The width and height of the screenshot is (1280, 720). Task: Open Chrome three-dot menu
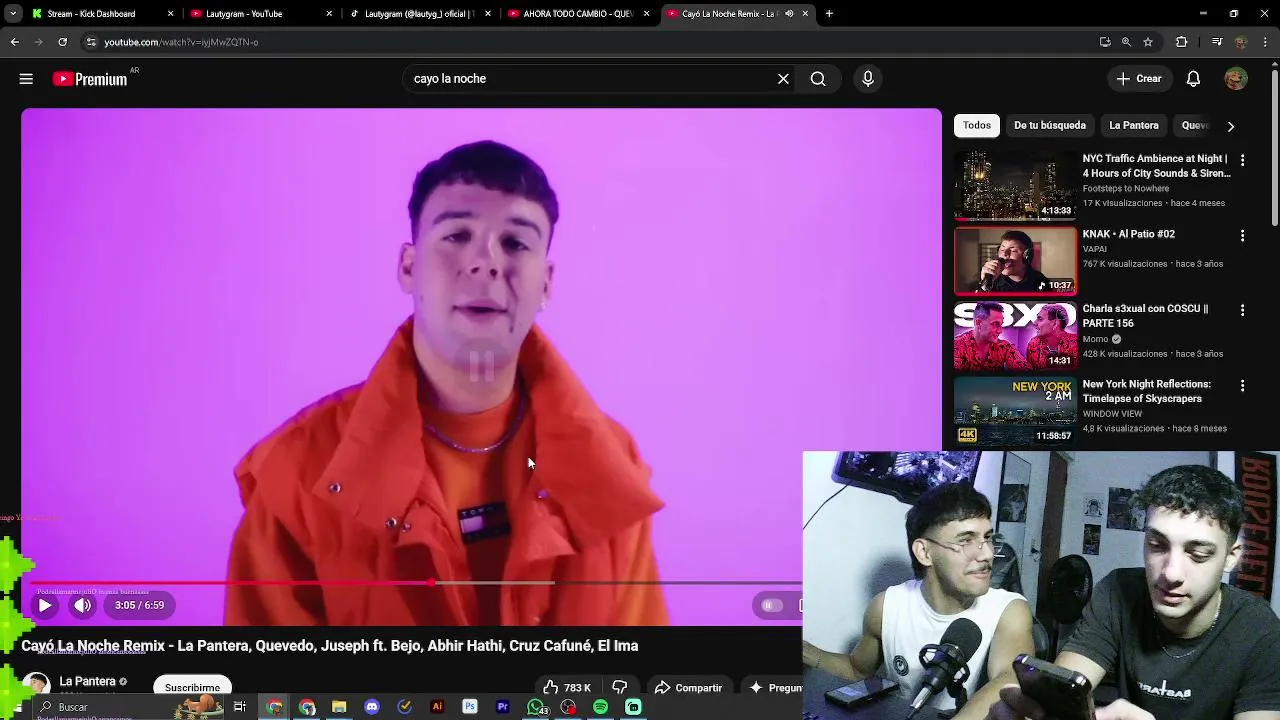[1265, 42]
